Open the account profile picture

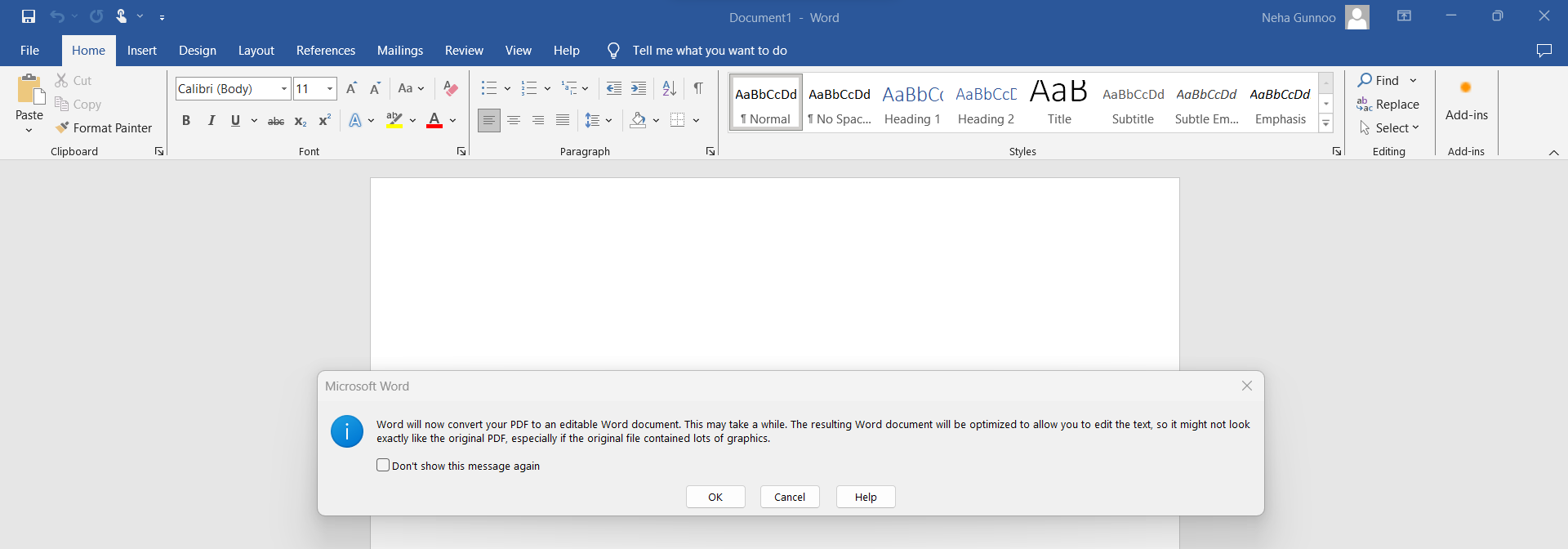tap(1357, 17)
